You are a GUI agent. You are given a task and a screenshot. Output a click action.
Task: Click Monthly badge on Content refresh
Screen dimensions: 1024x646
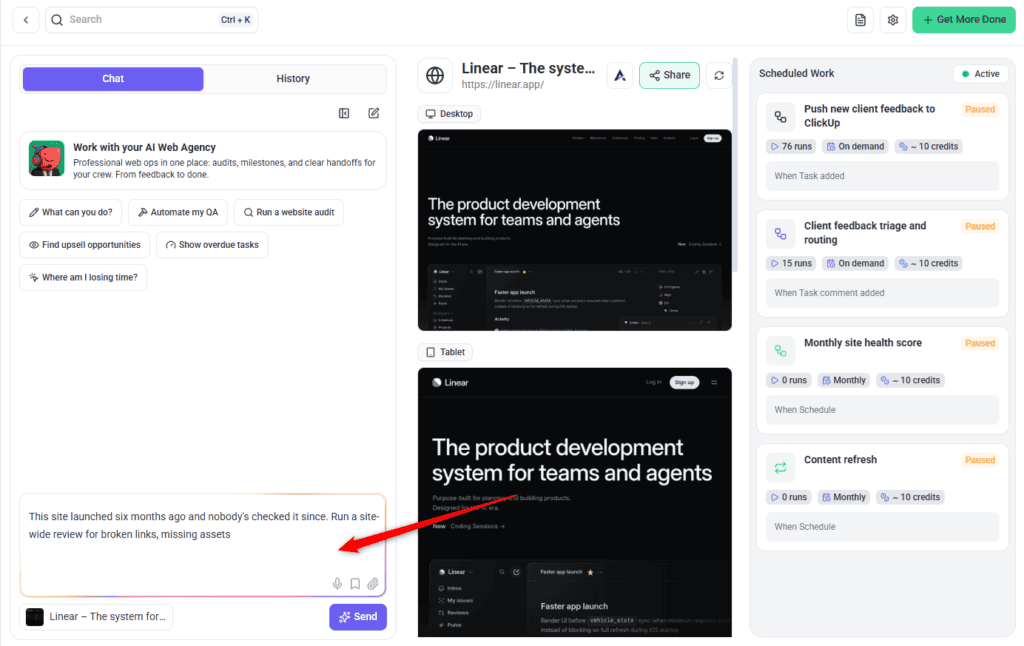844,497
